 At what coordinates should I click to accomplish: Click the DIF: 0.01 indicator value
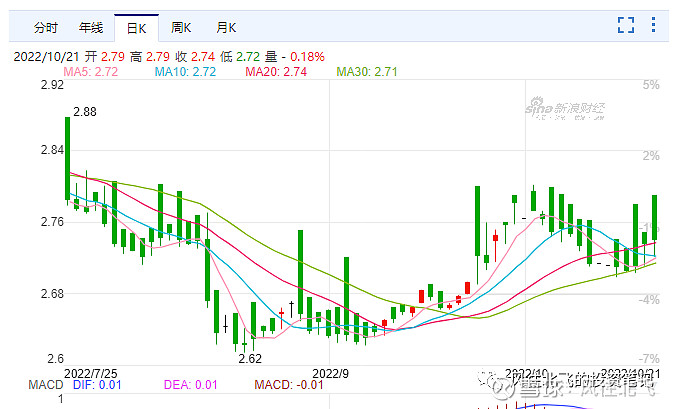tap(97, 384)
